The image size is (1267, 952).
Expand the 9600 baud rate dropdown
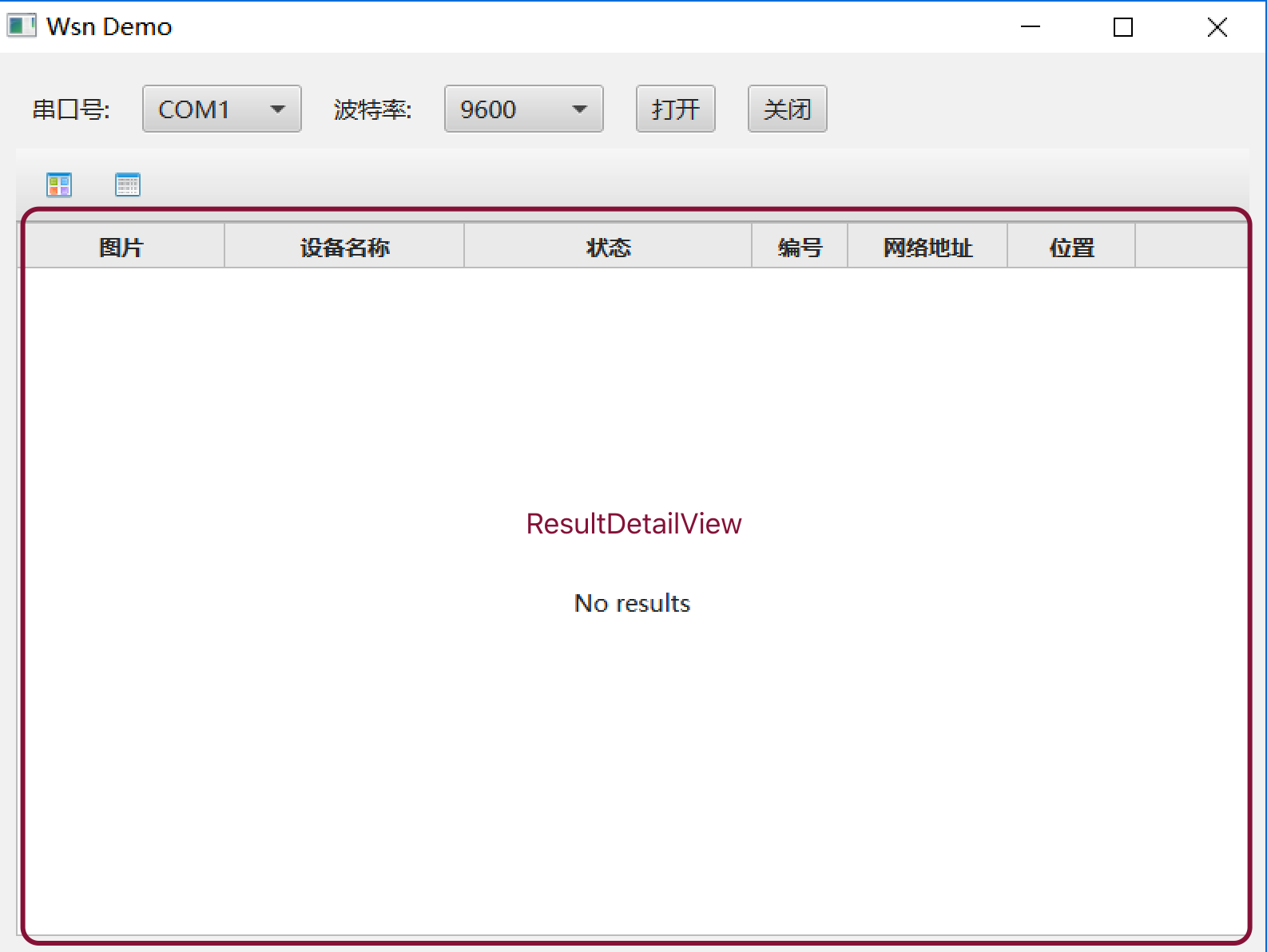tap(523, 109)
